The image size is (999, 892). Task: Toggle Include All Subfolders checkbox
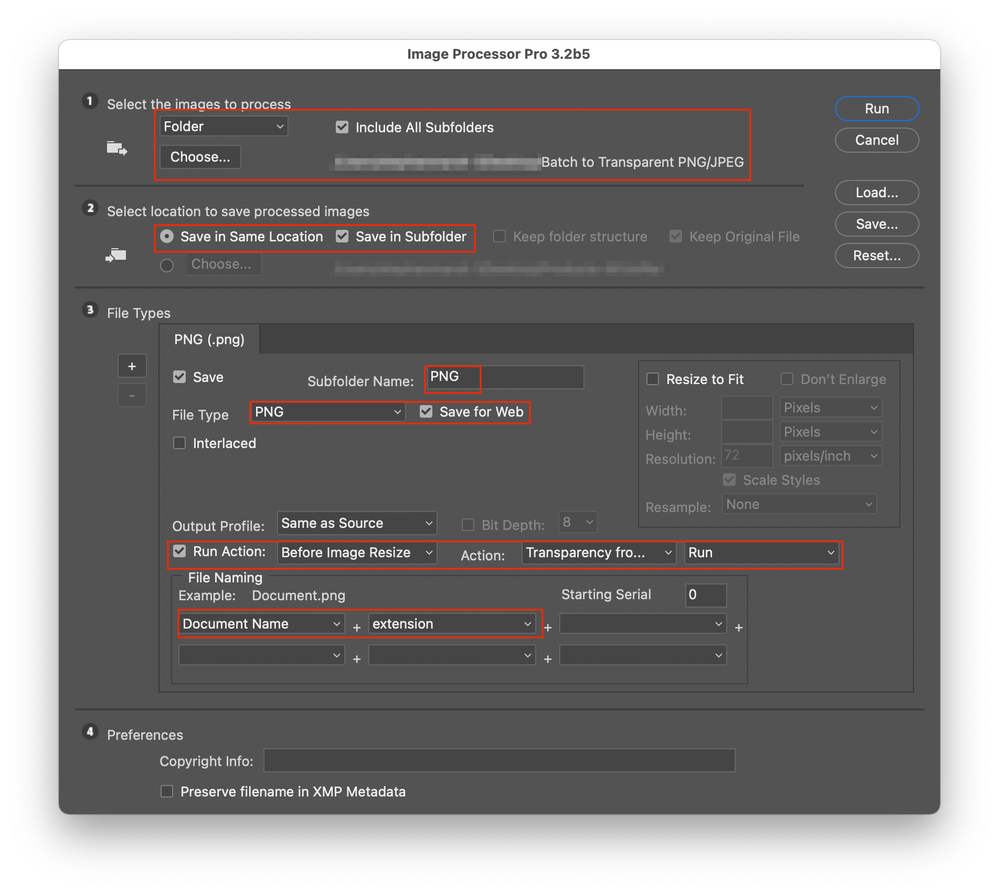tap(342, 127)
